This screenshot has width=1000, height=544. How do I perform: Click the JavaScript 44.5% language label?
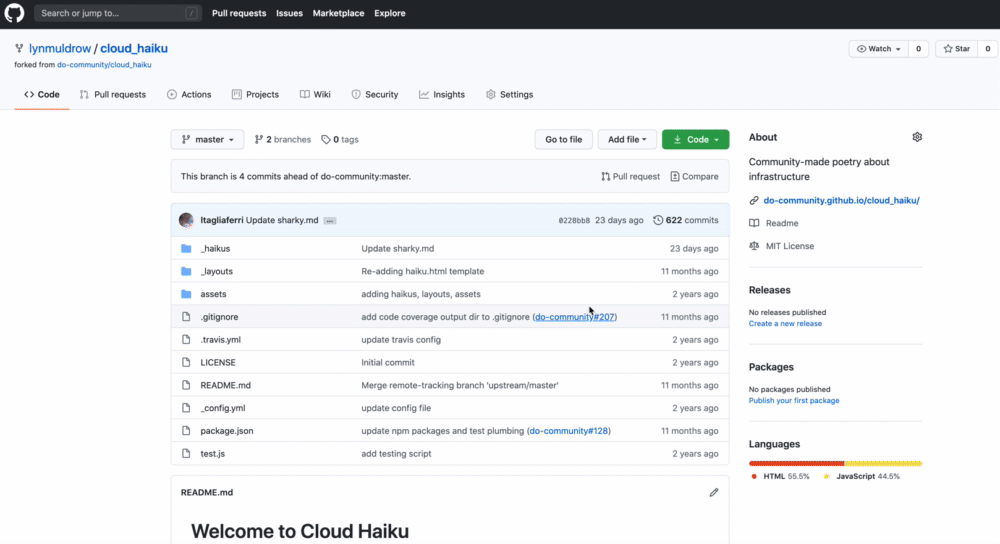click(862, 476)
